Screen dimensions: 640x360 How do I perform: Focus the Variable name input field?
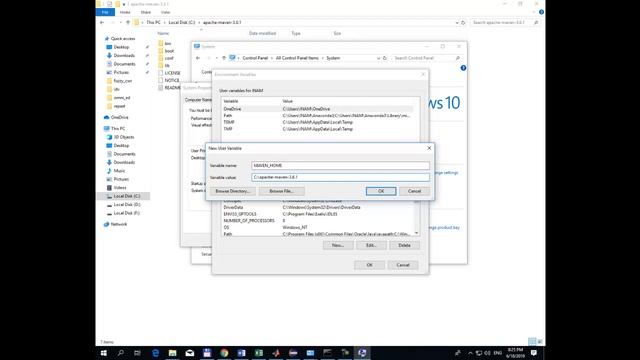click(340, 165)
